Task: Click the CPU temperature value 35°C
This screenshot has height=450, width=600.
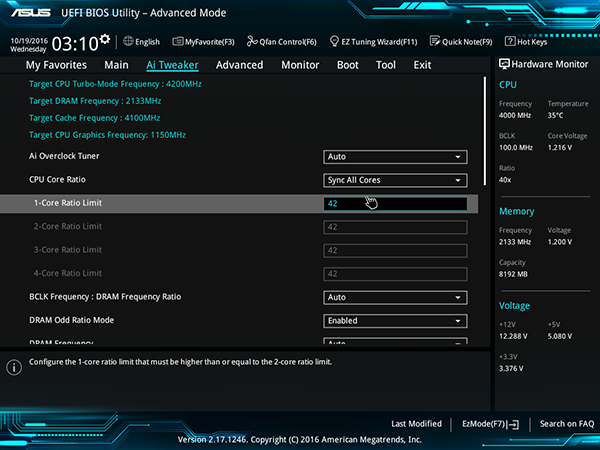Action: click(555, 115)
